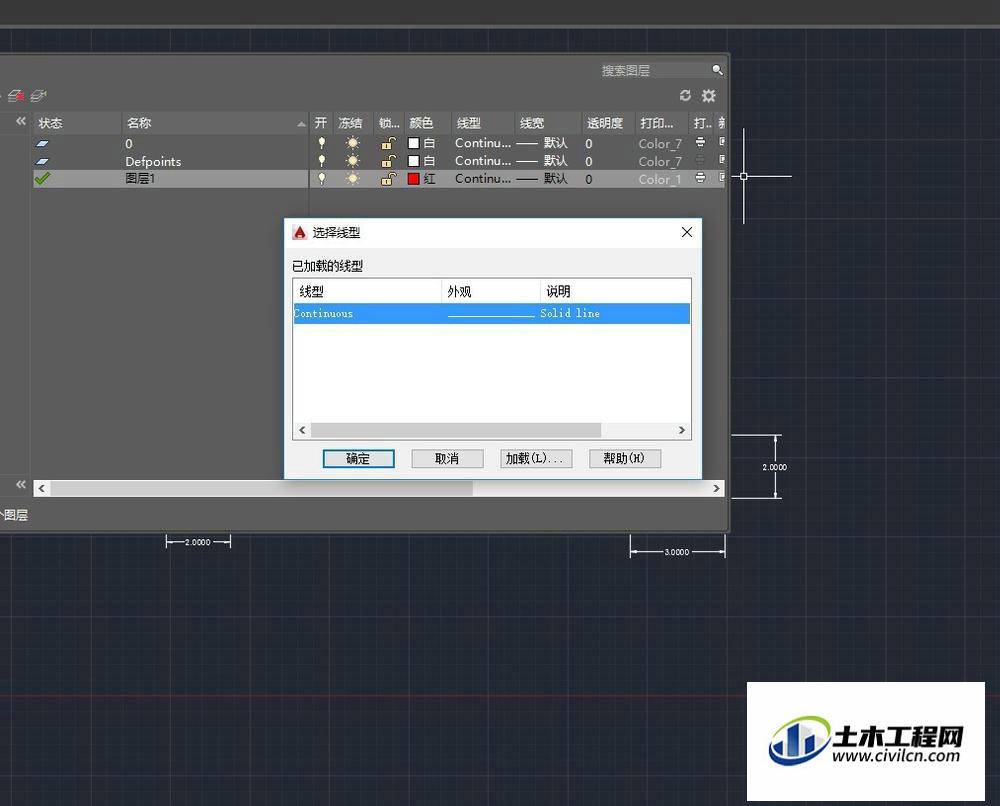Click 帮助(H) button in linetype dialog
The width and height of the screenshot is (1000, 806).
(624, 458)
